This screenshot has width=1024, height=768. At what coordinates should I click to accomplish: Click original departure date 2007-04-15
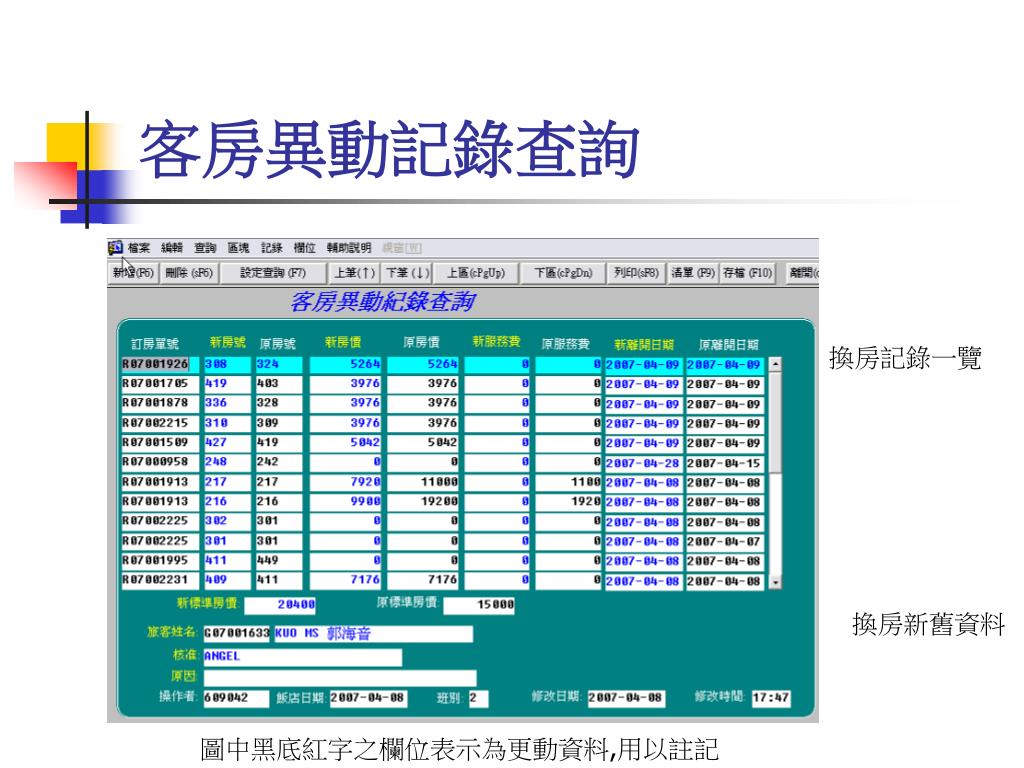tap(724, 462)
